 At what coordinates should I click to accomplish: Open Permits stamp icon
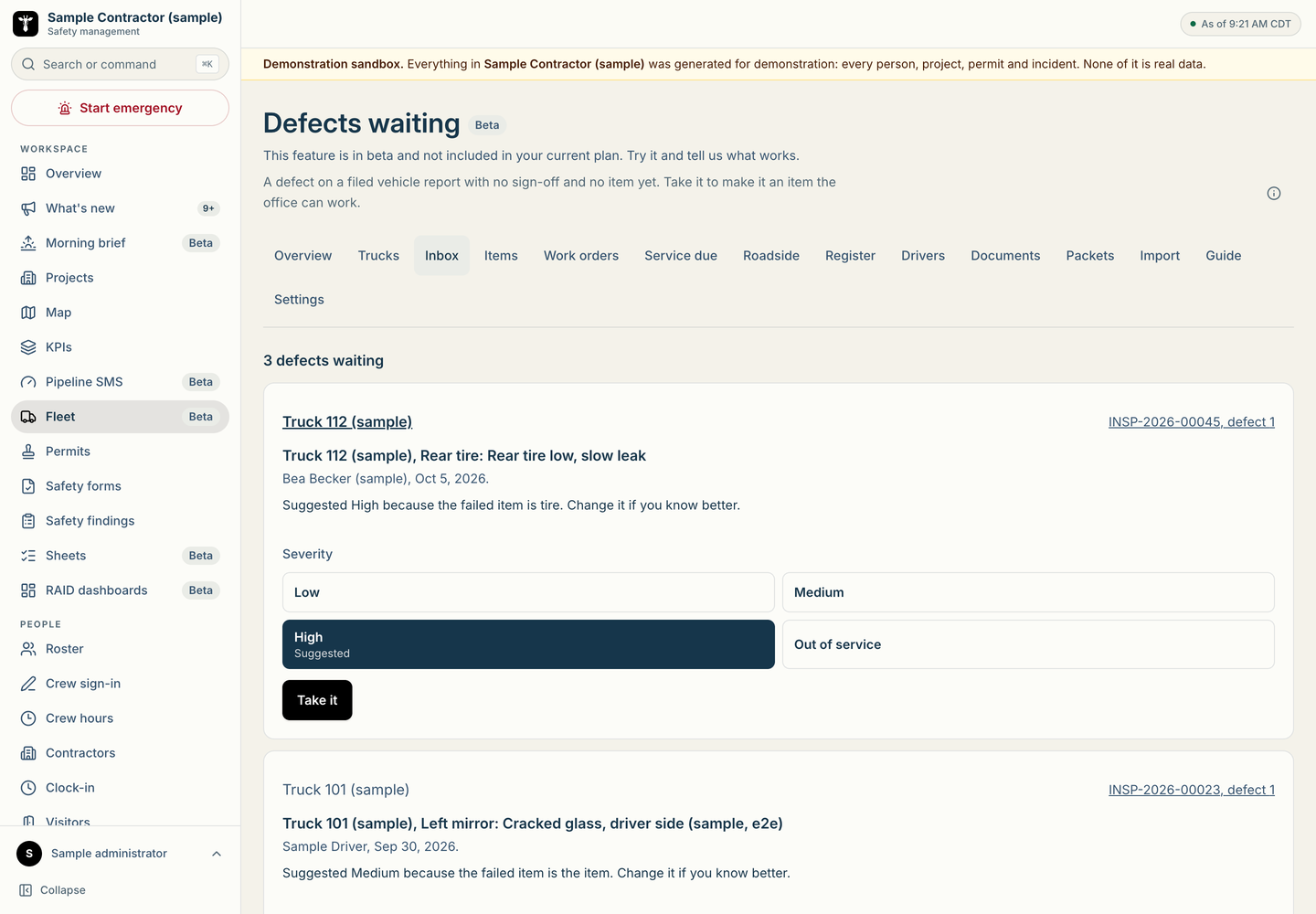pos(28,452)
